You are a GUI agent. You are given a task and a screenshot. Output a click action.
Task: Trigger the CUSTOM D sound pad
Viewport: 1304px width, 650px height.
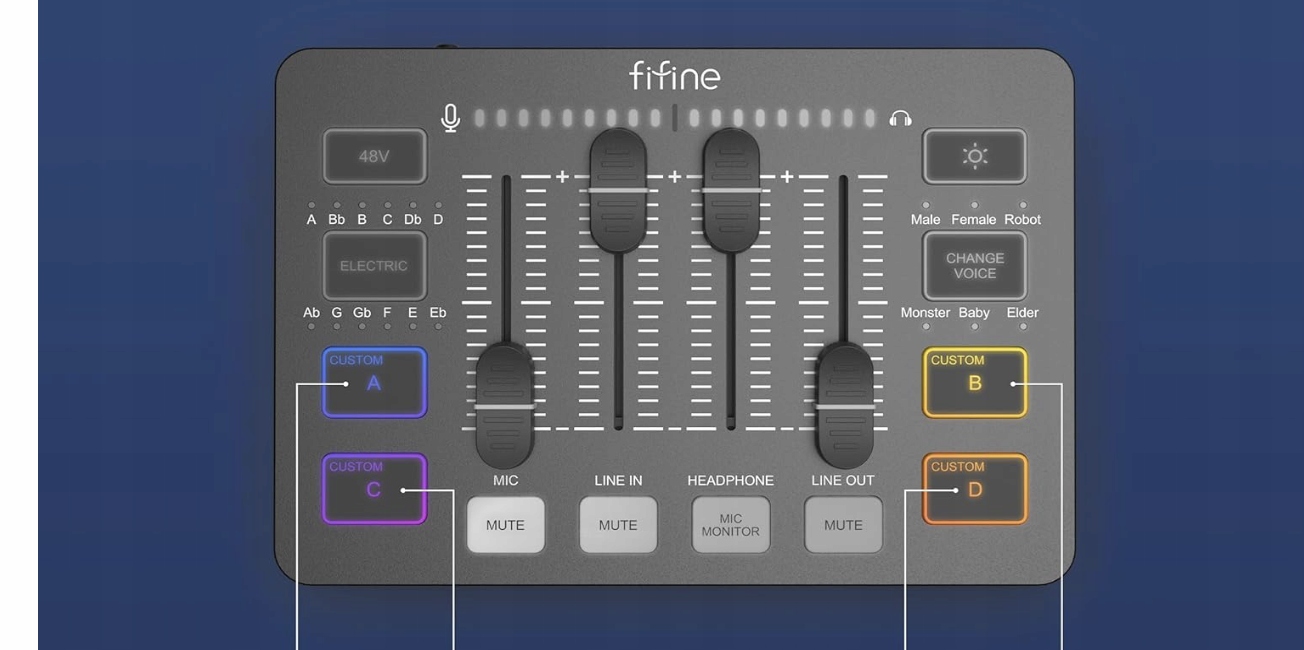[974, 489]
